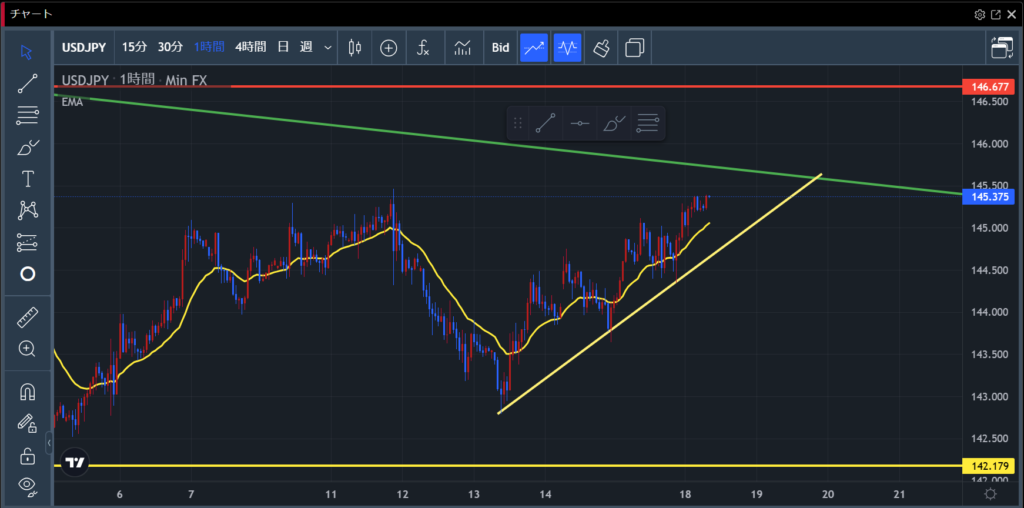Toggle the blue pulse line button
Viewport: 1024px width, 508px height.
(568, 48)
